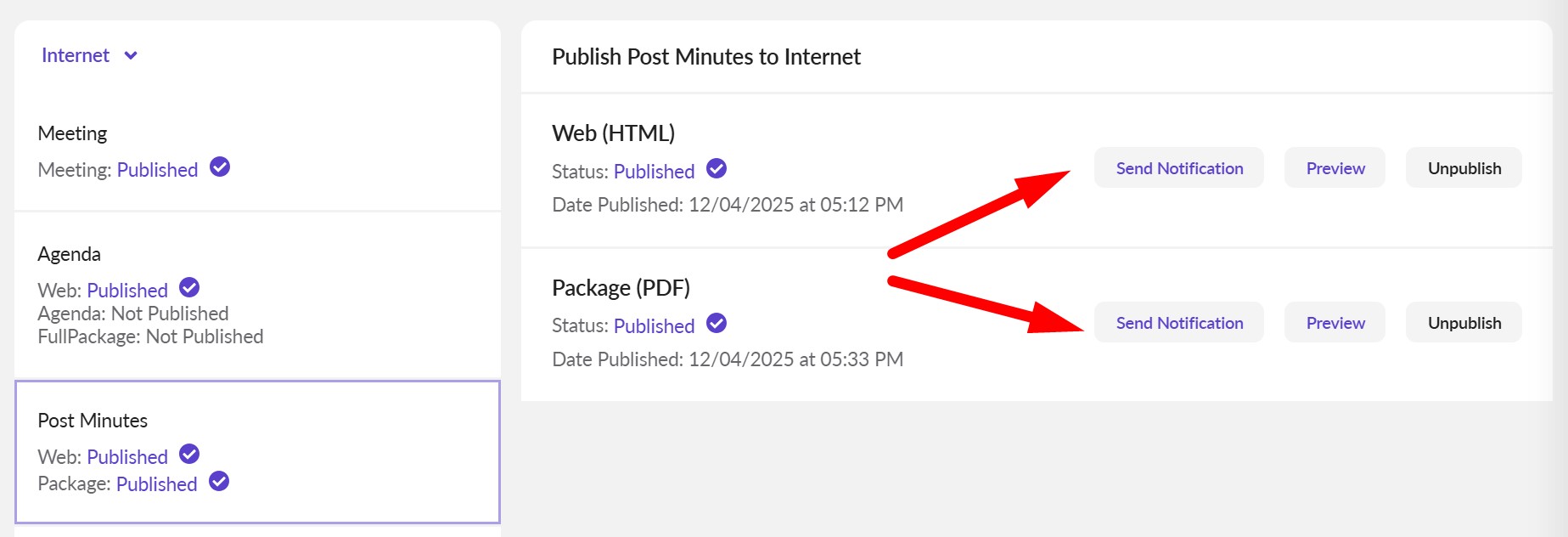Click the checkmark beside Post Minutes Web Published

tap(188, 455)
